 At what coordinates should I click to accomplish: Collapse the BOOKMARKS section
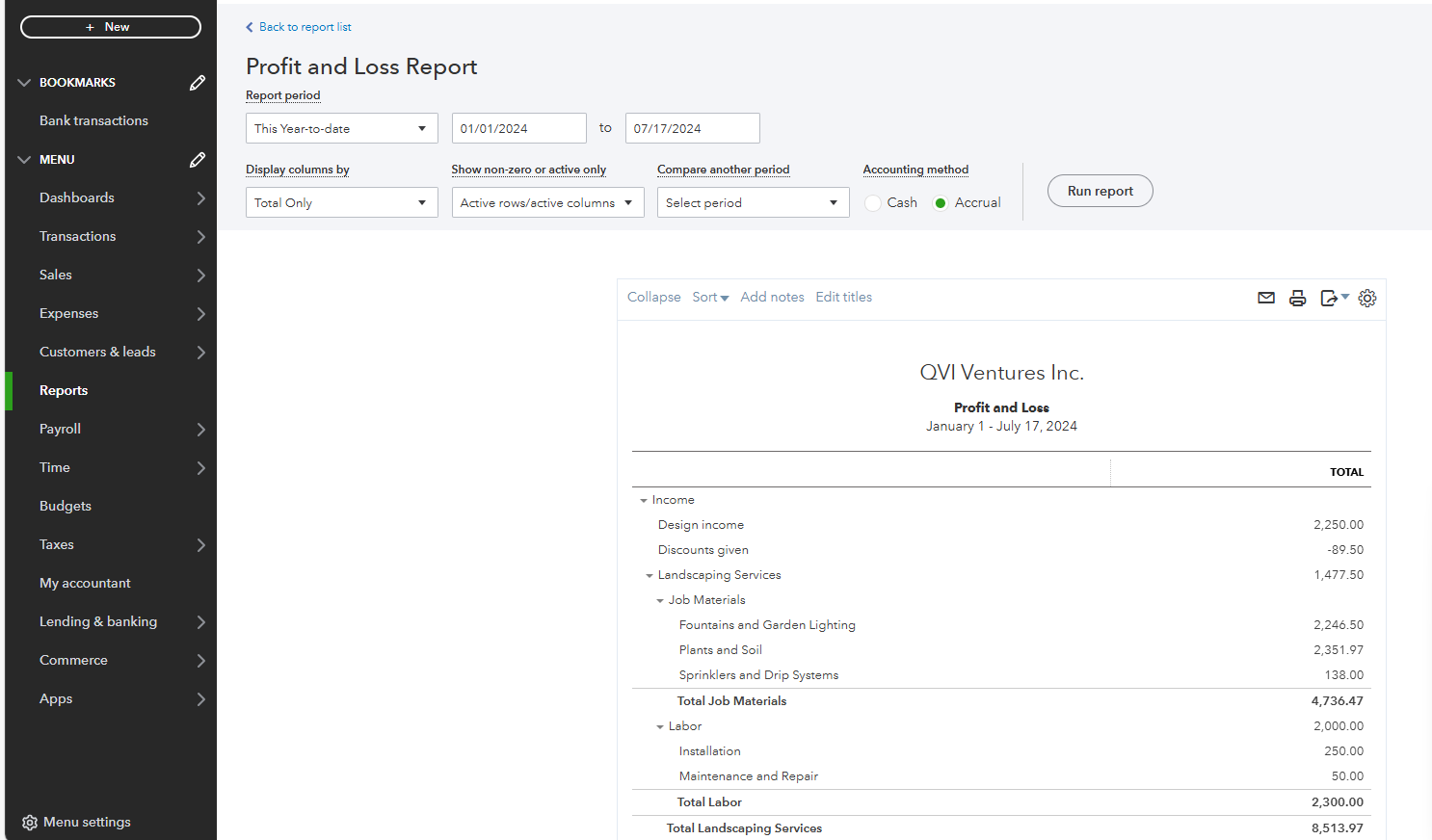click(24, 83)
